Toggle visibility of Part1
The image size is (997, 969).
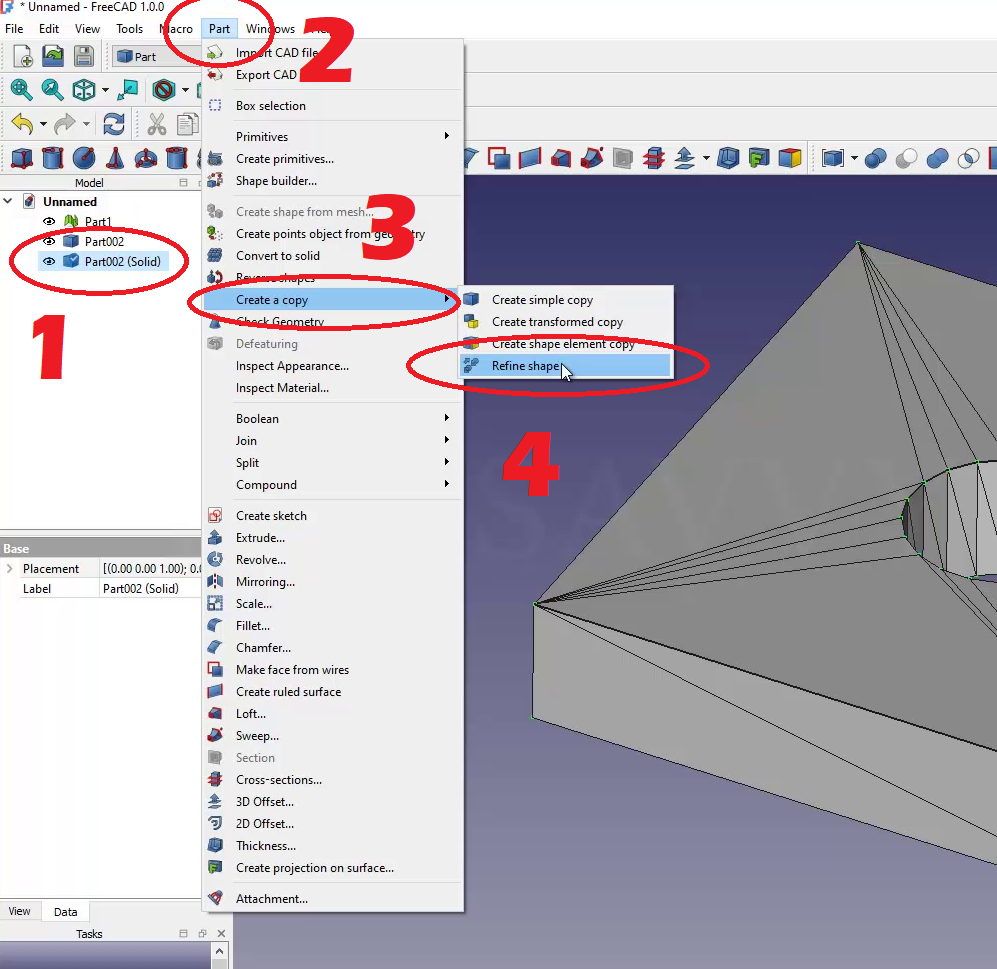point(48,221)
